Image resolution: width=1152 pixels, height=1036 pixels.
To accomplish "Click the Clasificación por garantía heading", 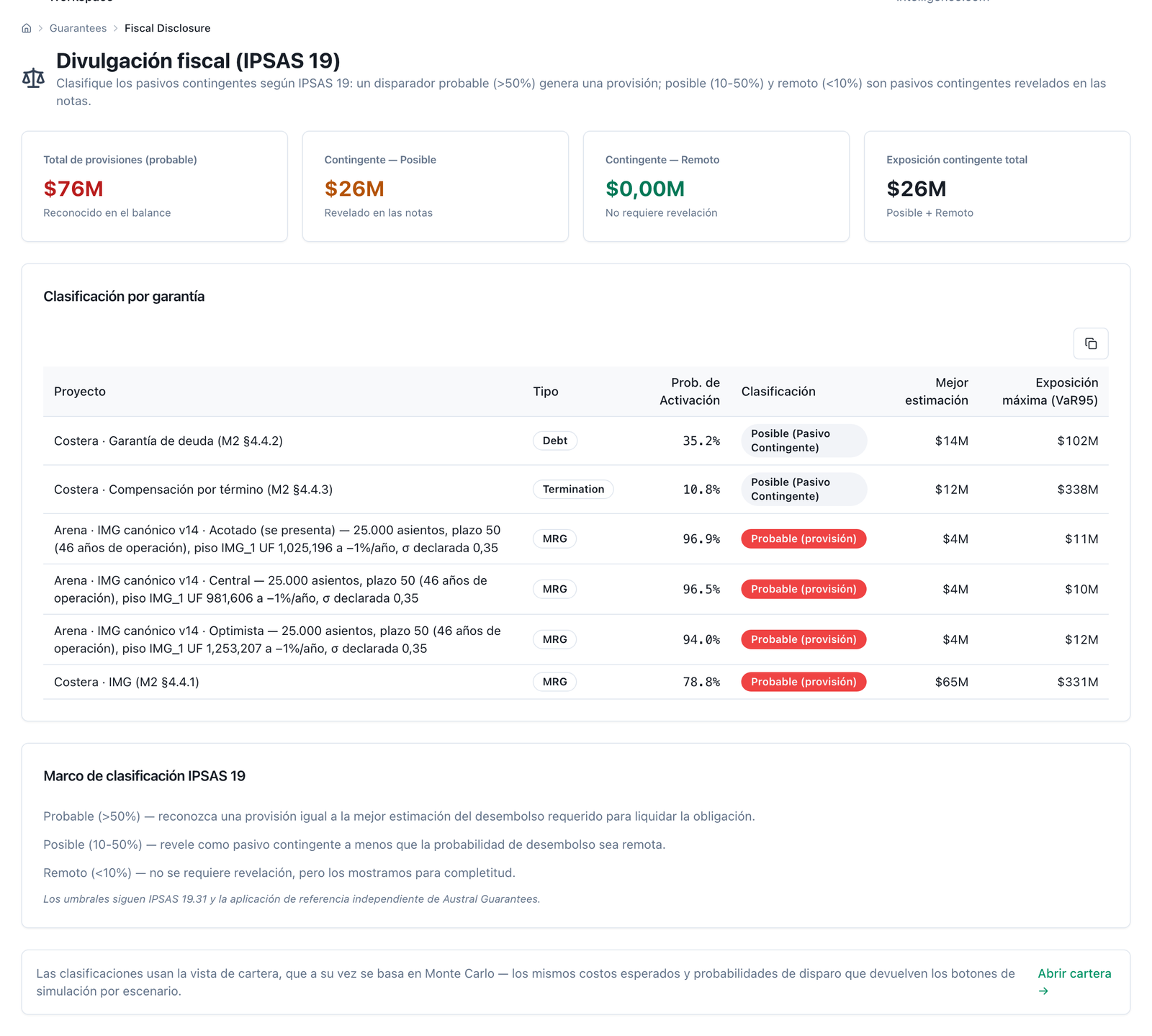I will pyautogui.click(x=124, y=297).
